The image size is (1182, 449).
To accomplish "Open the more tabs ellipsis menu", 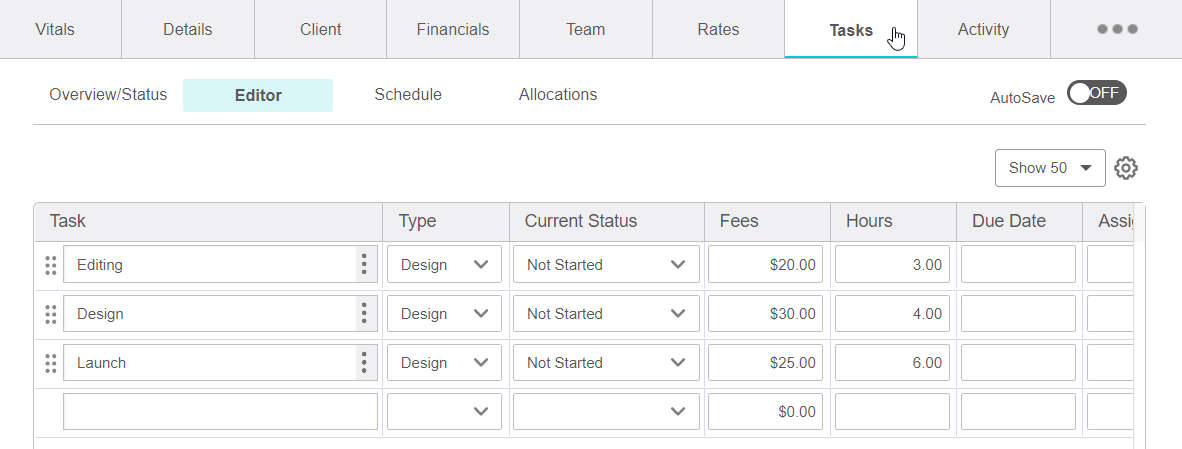I will point(1117,29).
